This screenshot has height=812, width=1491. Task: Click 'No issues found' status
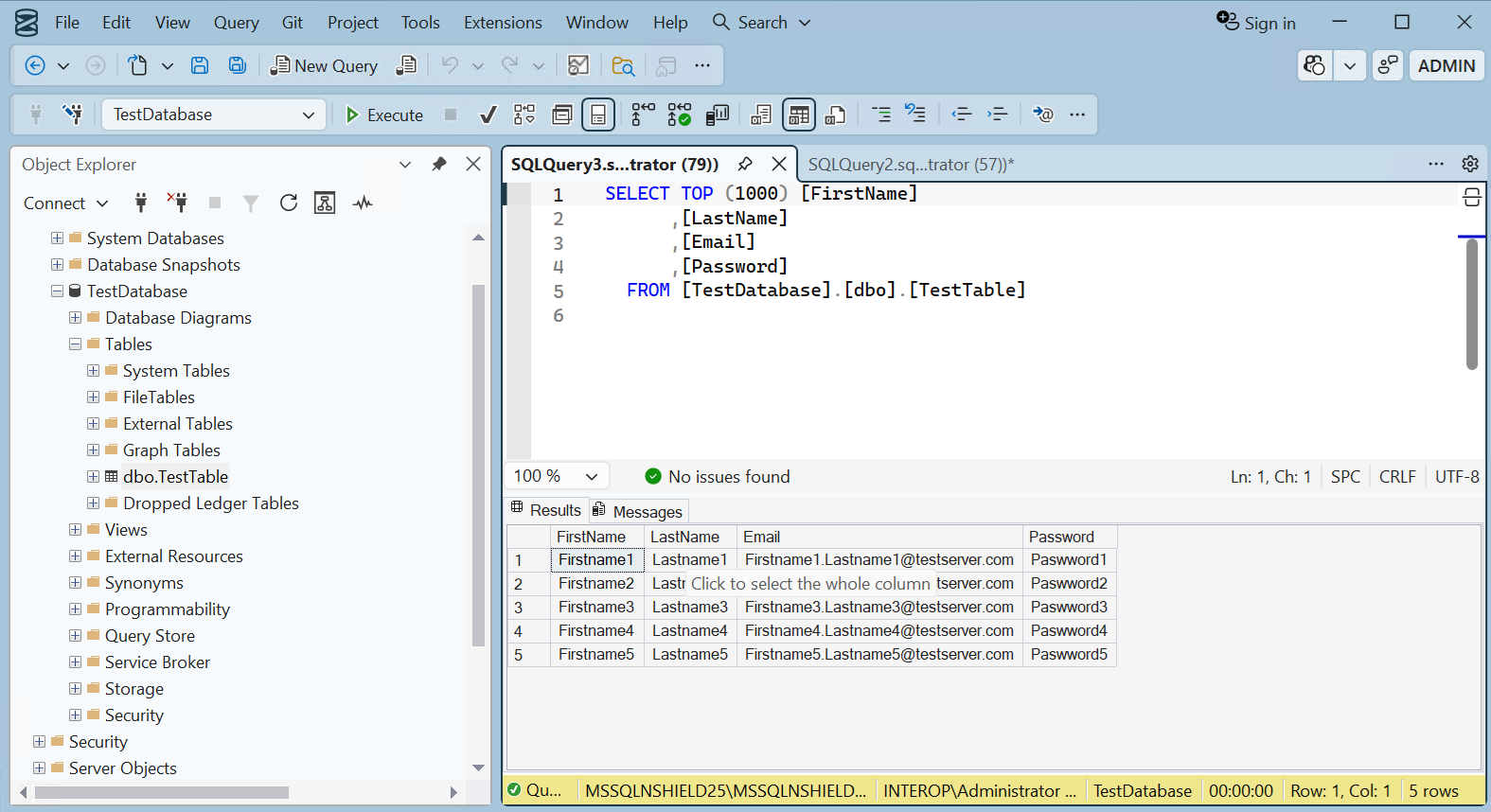718,476
